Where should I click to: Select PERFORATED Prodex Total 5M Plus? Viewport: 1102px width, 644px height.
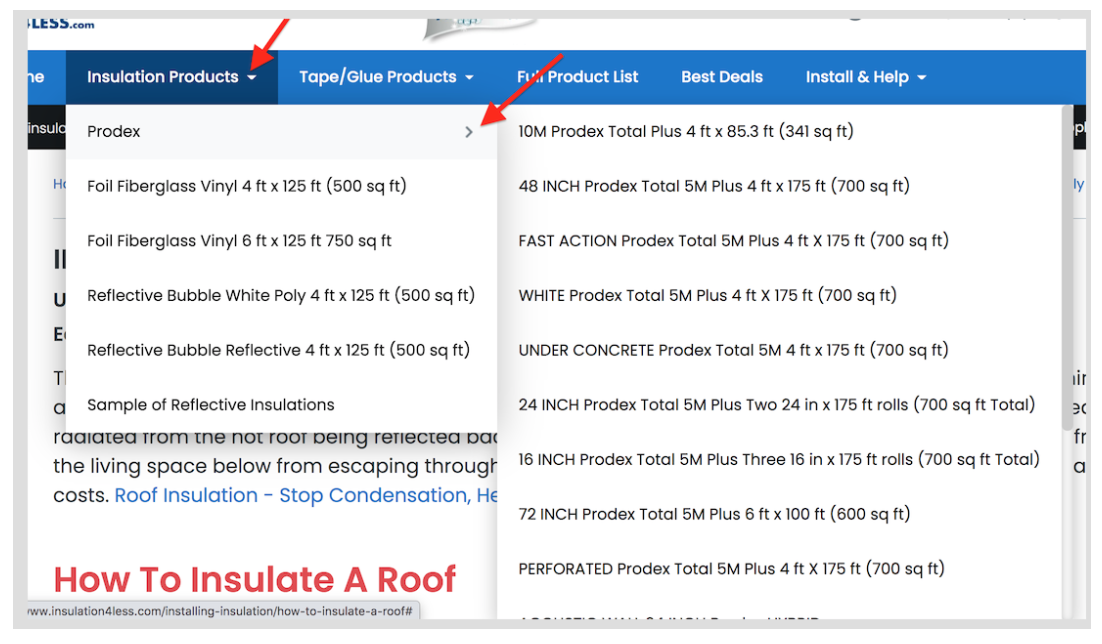click(x=732, y=569)
